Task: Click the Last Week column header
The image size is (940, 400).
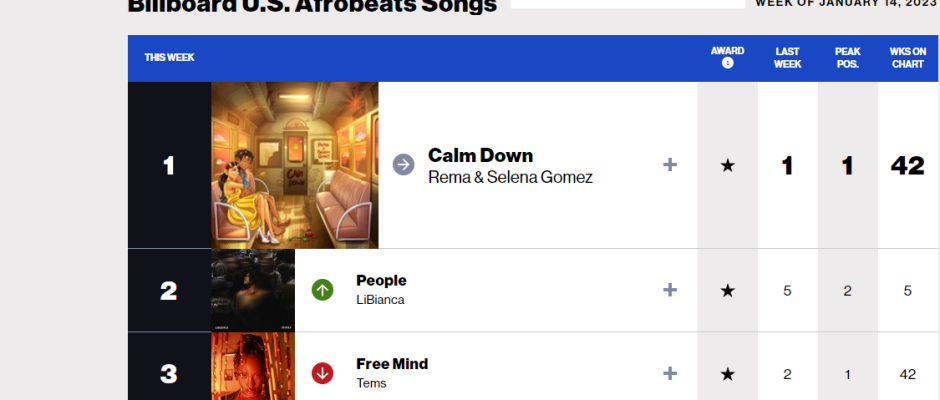Action: (x=787, y=57)
